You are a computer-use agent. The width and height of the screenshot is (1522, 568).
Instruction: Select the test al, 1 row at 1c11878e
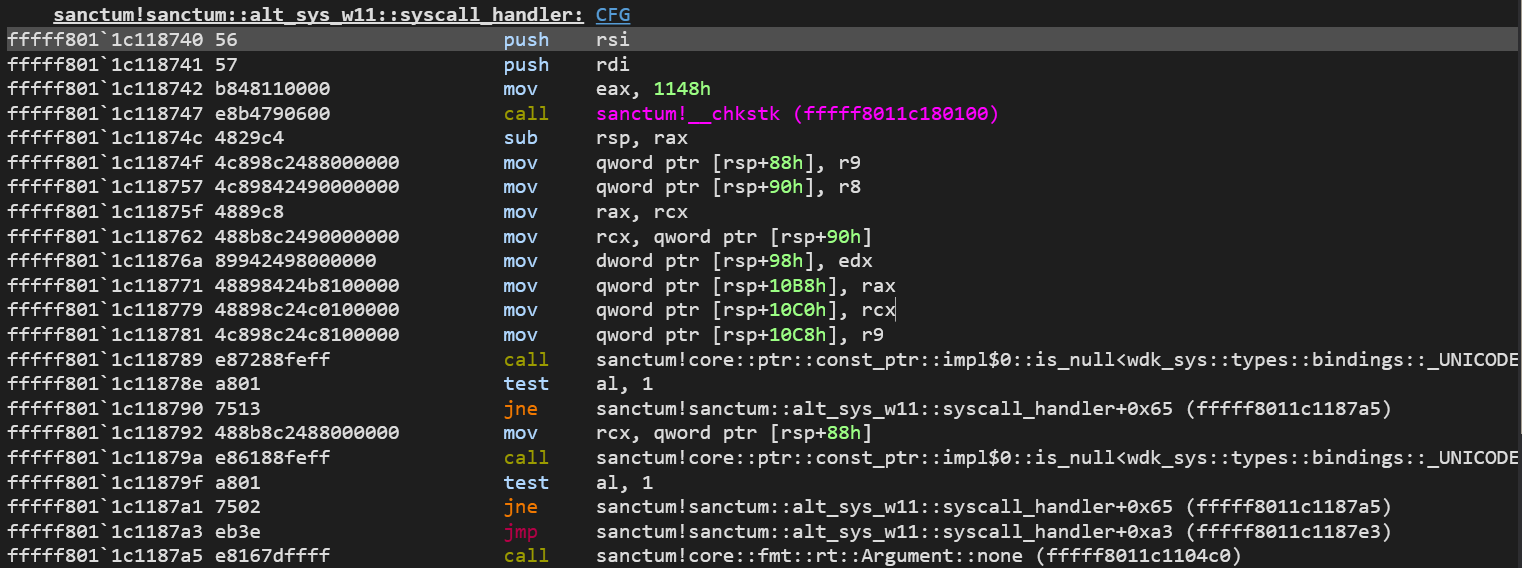click(x=761, y=384)
